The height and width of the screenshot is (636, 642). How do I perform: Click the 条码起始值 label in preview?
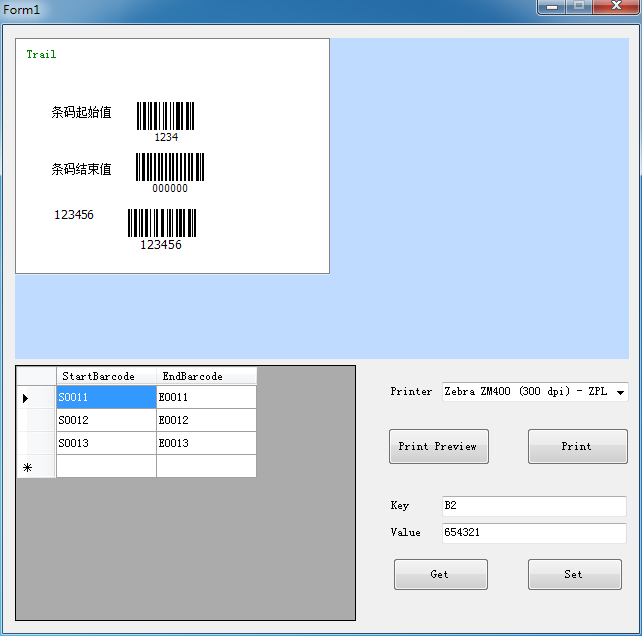tap(81, 112)
